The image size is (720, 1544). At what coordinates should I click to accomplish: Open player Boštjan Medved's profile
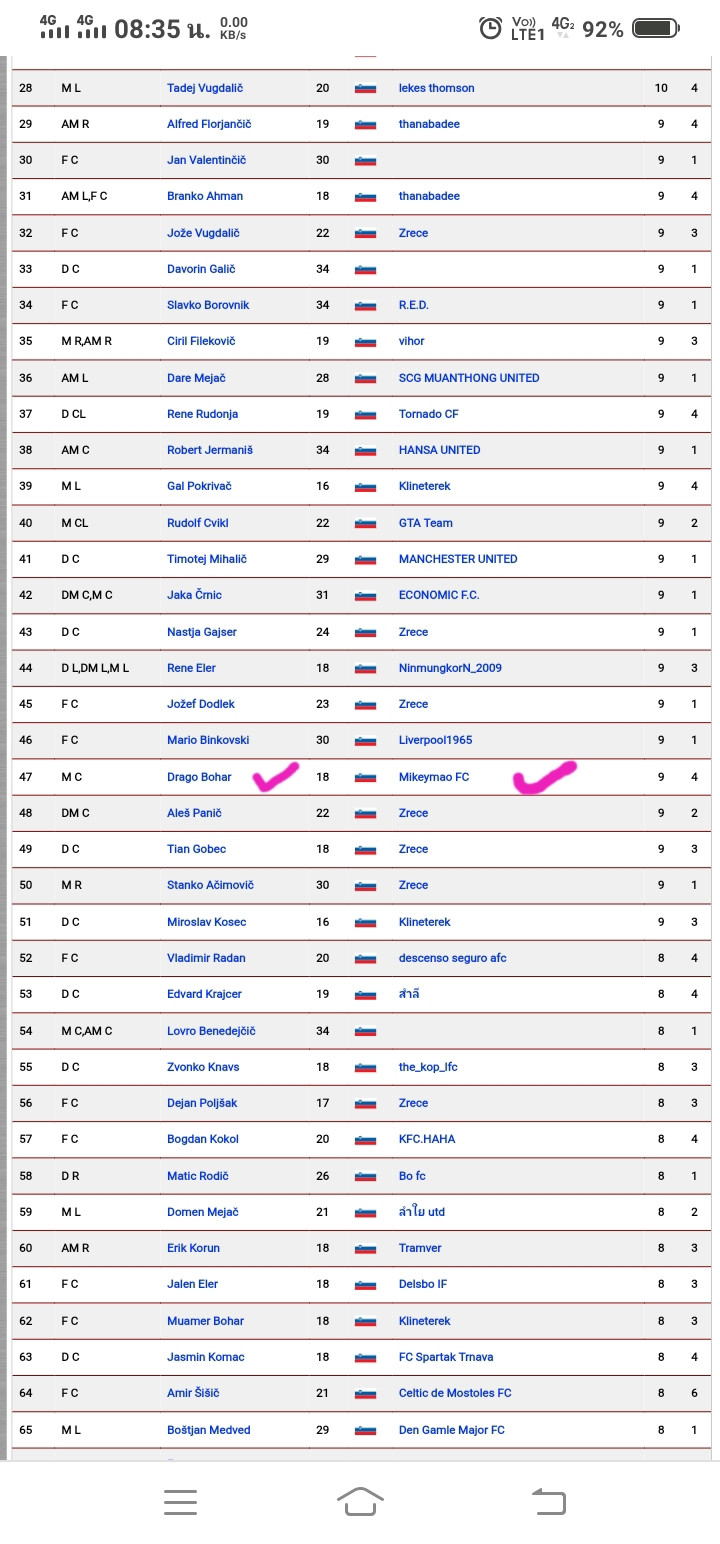209,1430
